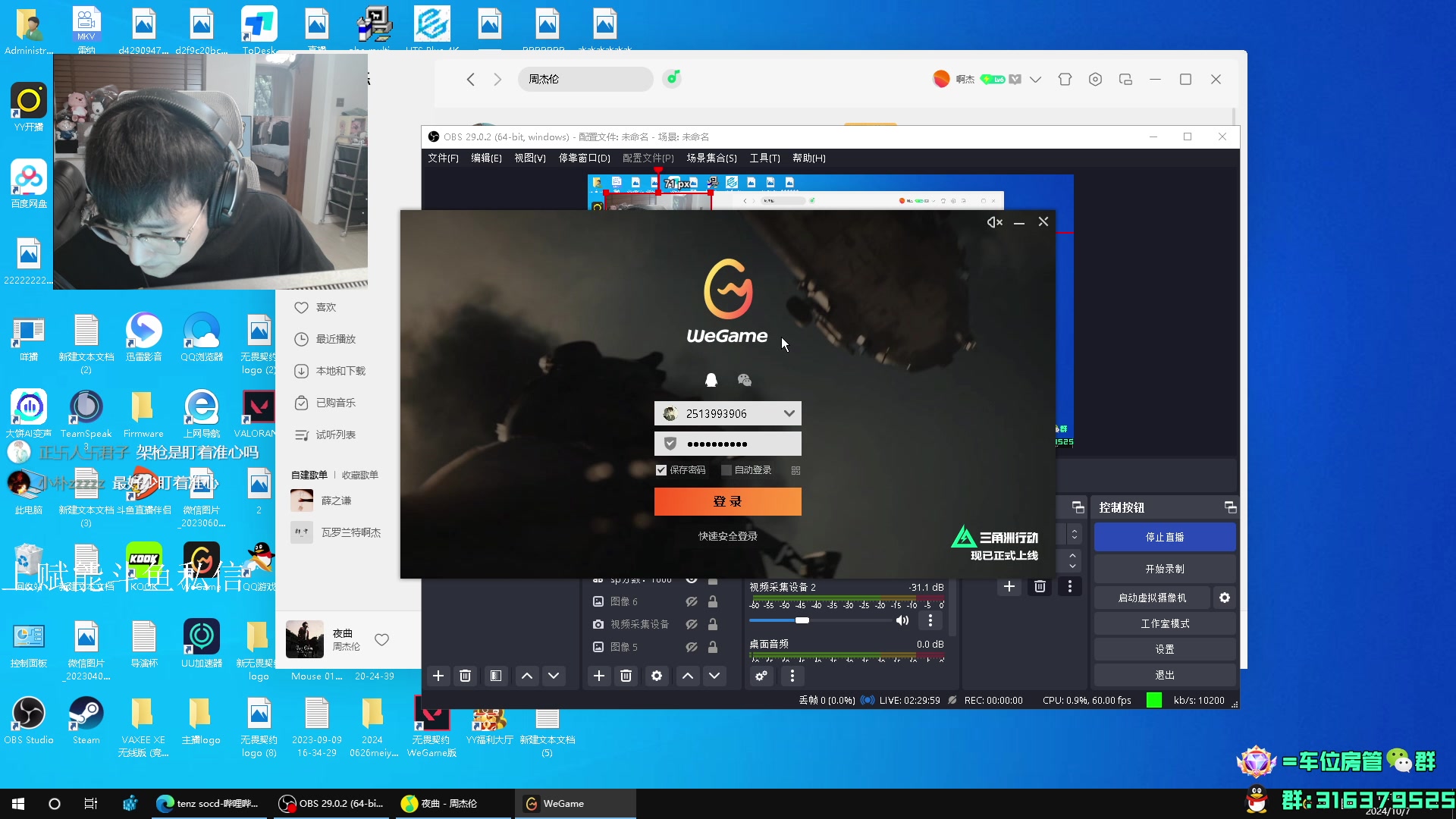Open 视图(V) menu in OBS
1456x819 pixels.
click(529, 158)
